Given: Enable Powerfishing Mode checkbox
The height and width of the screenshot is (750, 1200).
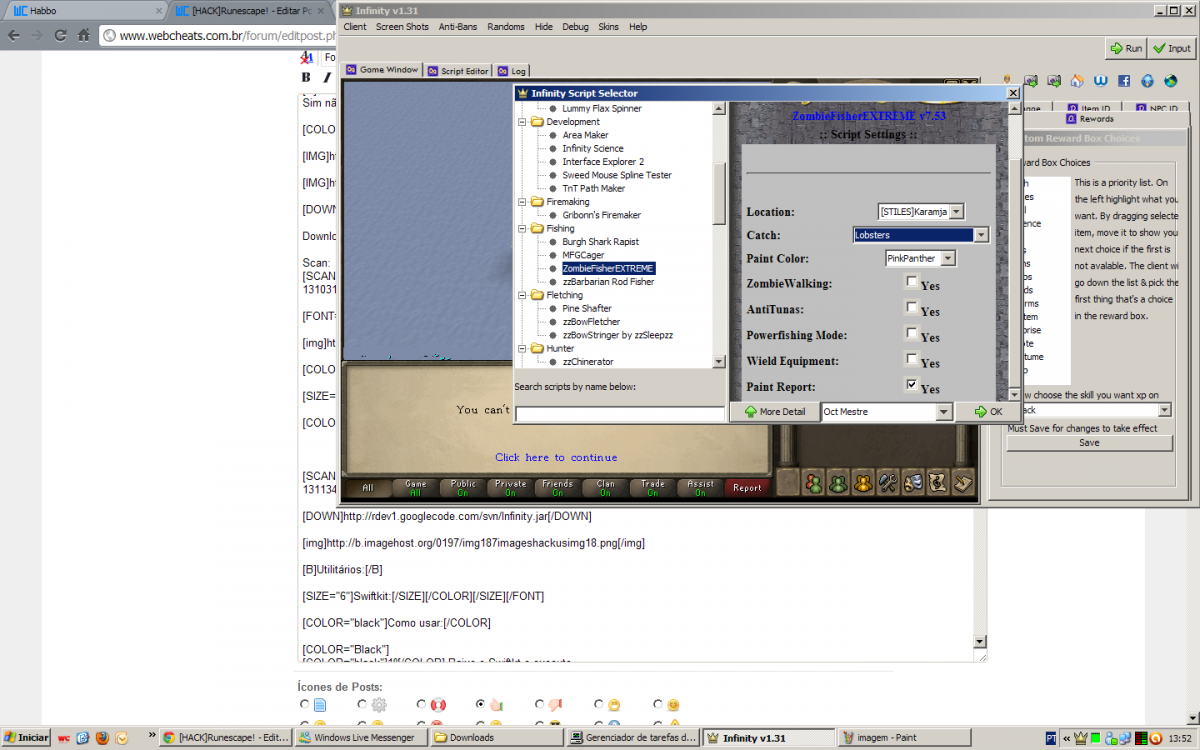Looking at the screenshot, I should pyautogui.click(x=911, y=334).
